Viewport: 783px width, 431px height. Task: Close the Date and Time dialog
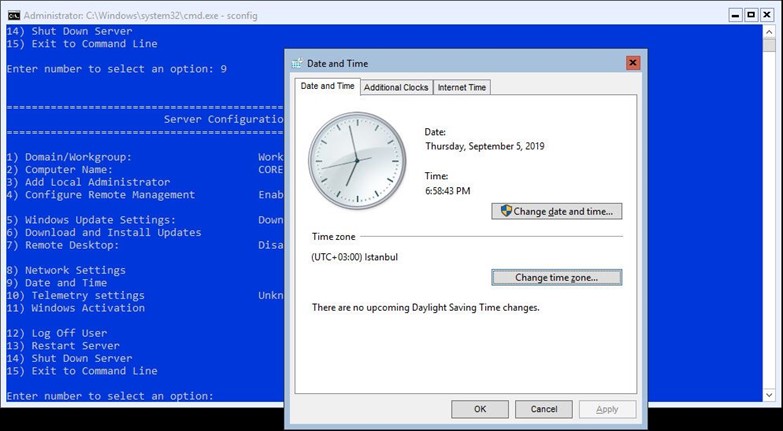point(633,63)
